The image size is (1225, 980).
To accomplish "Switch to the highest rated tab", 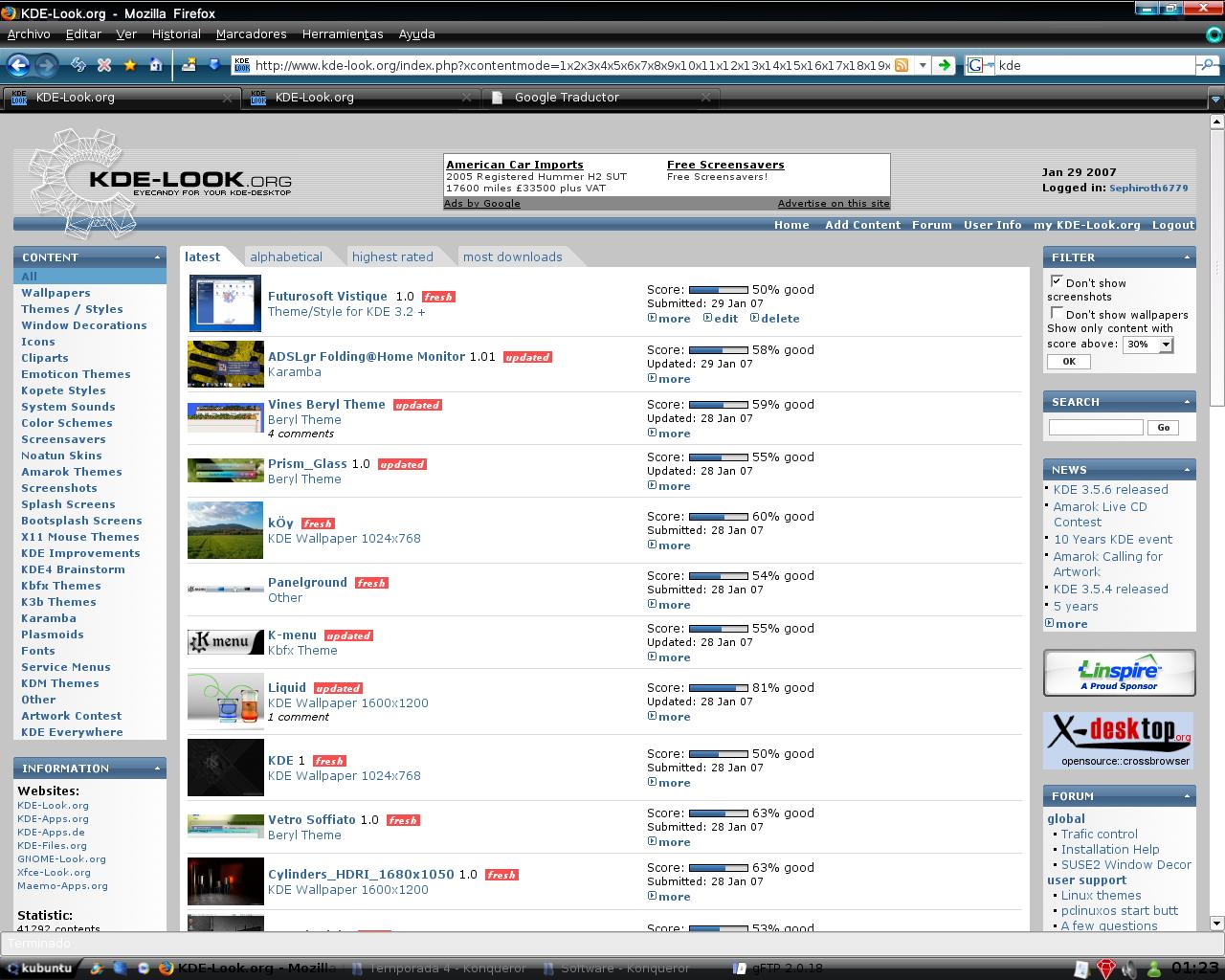I will click(x=392, y=256).
